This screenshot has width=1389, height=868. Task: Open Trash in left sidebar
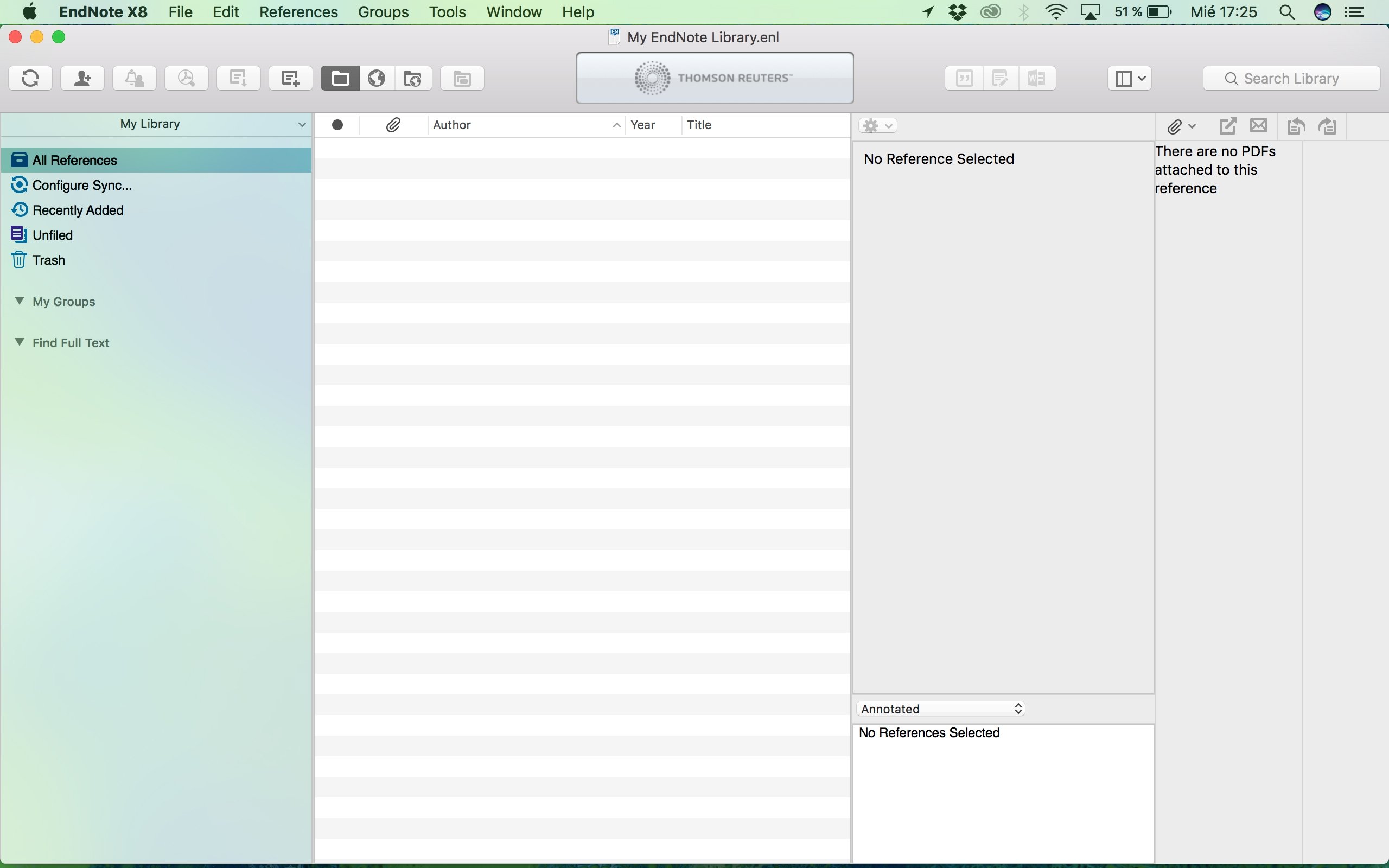48,259
